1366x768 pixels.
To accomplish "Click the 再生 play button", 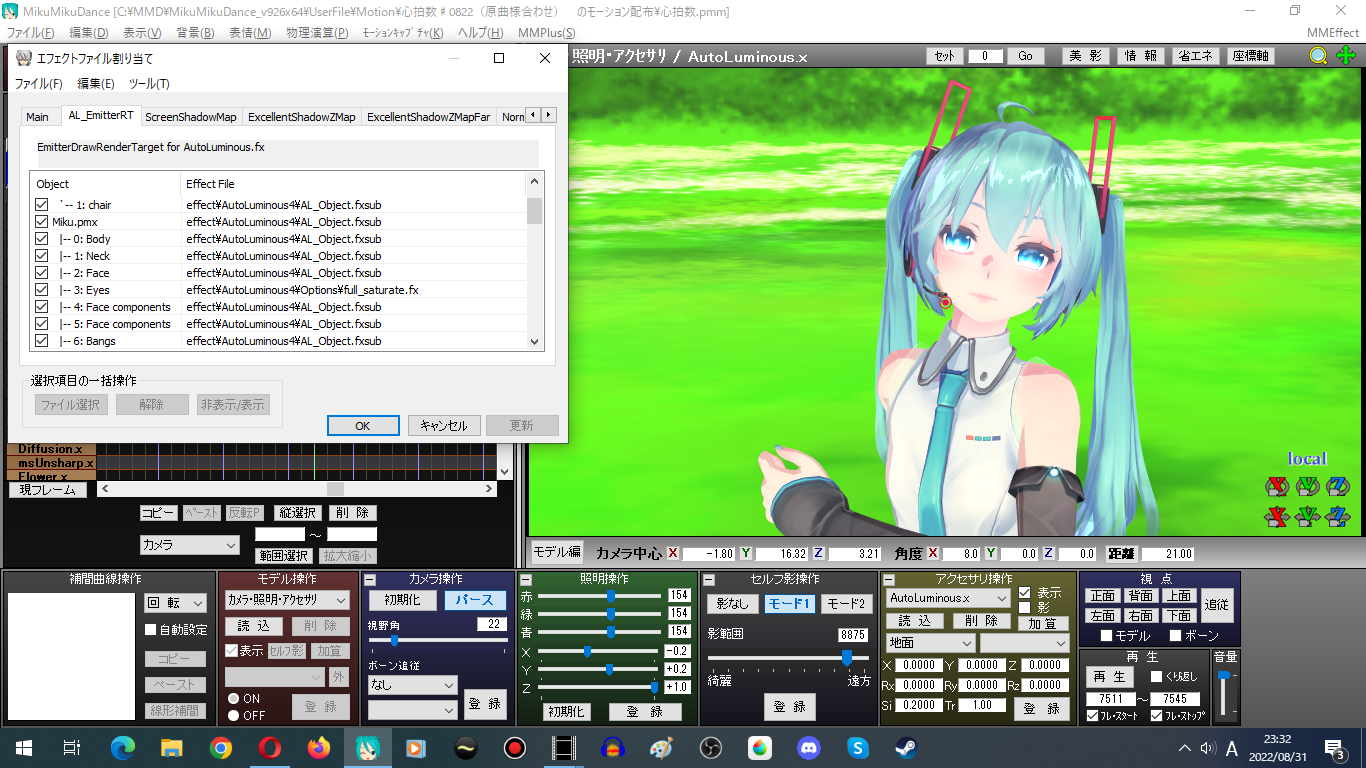I will [x=1109, y=677].
